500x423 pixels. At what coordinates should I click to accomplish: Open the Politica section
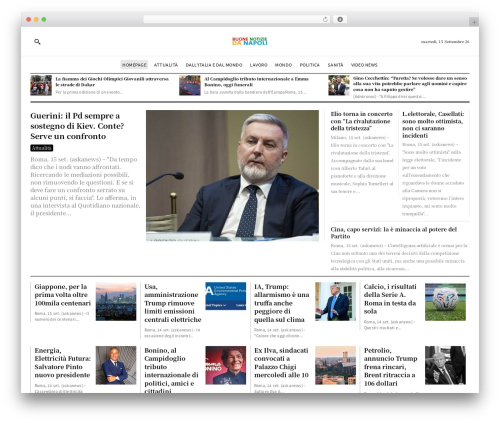(x=310, y=65)
